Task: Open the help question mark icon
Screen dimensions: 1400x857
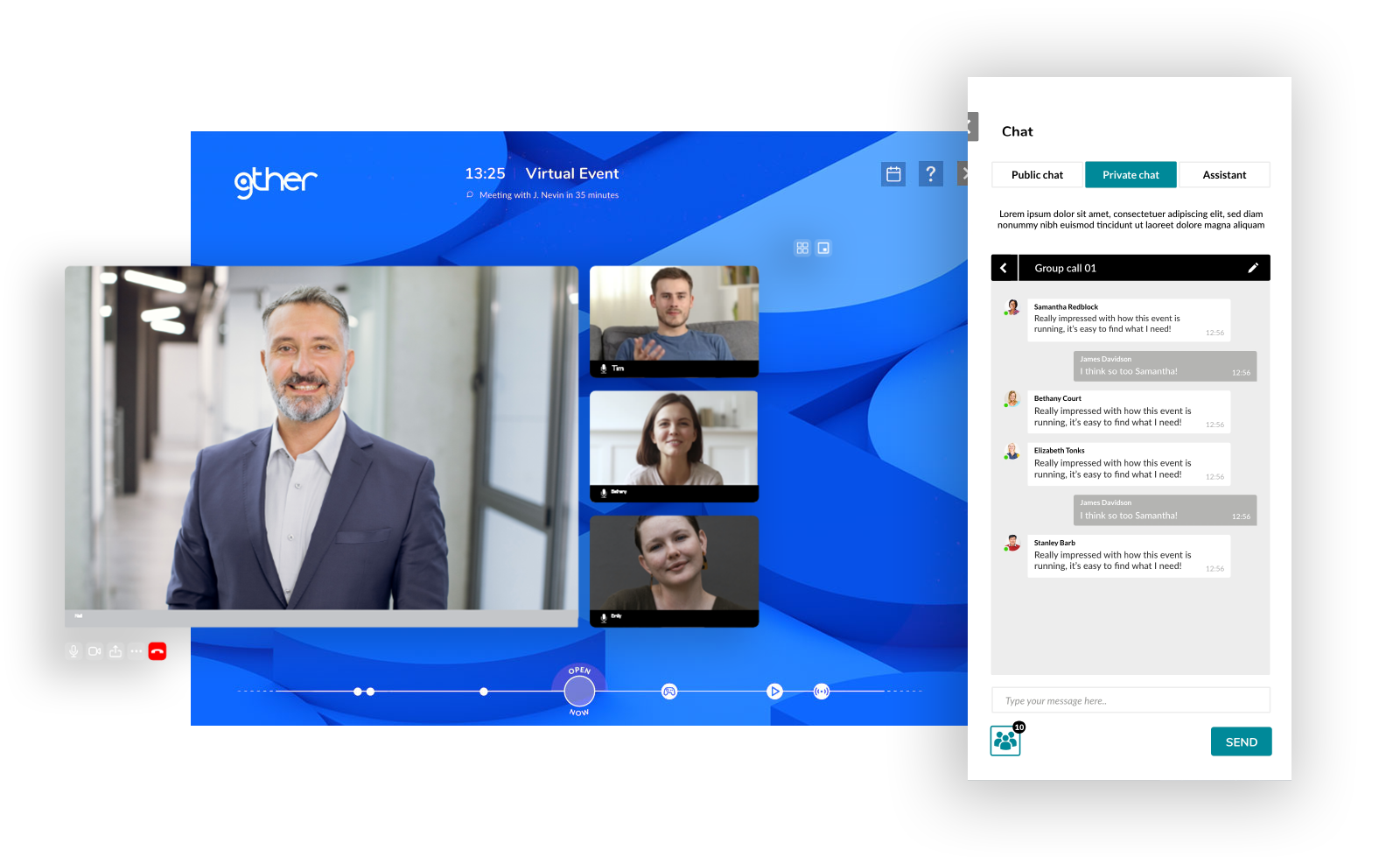Action: [x=931, y=174]
